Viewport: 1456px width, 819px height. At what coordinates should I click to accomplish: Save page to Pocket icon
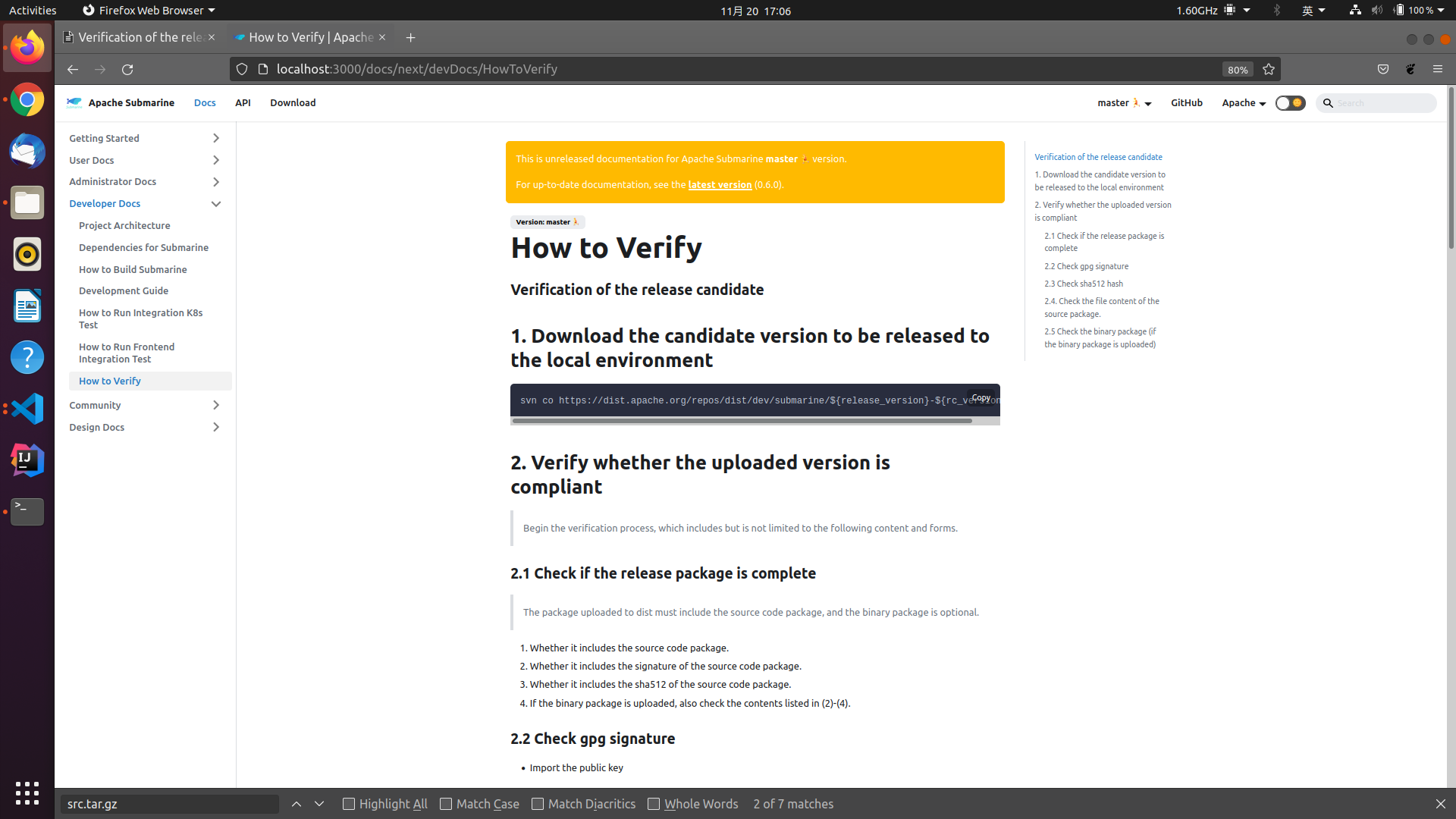[x=1383, y=69]
